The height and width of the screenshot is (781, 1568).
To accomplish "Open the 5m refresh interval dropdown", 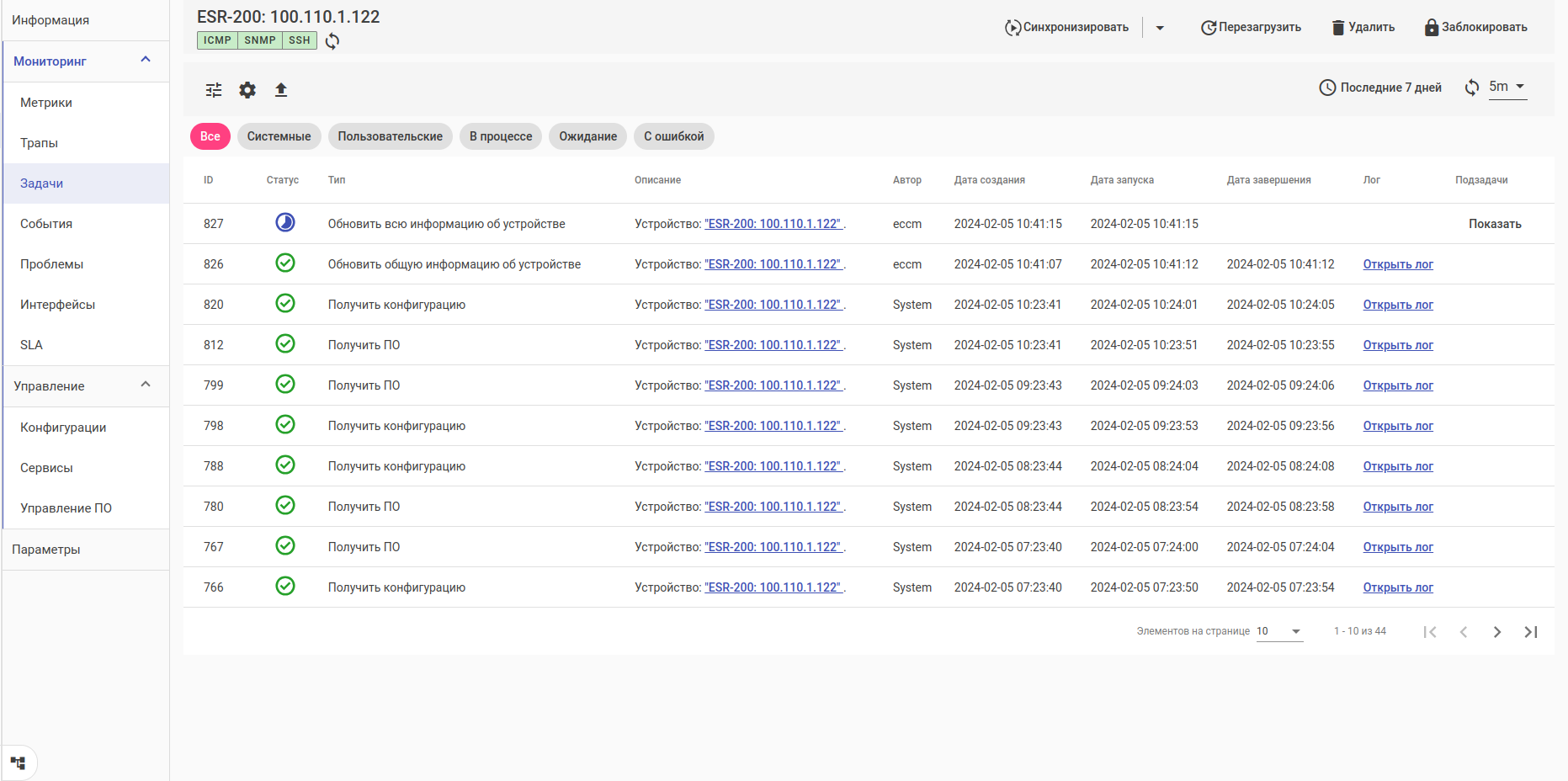I will (x=1507, y=87).
